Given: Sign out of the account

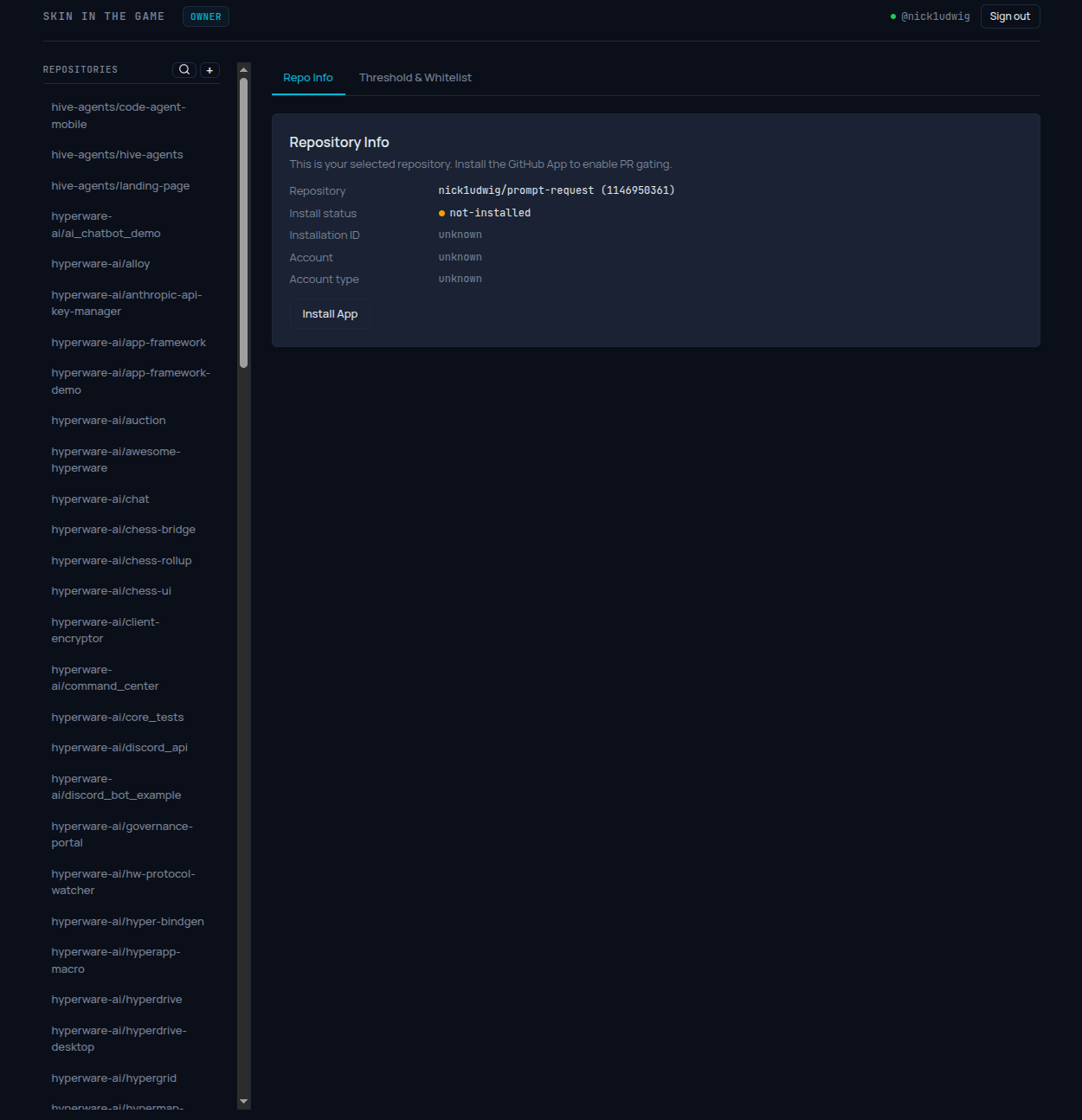Looking at the screenshot, I should coord(1009,16).
